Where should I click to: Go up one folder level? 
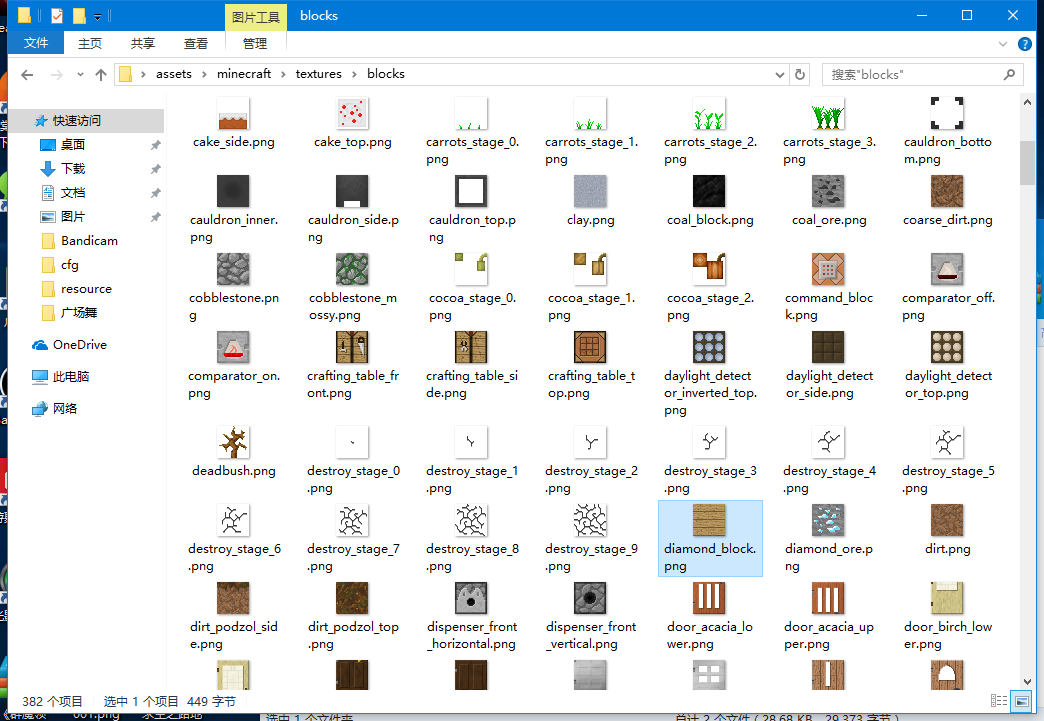[101, 75]
